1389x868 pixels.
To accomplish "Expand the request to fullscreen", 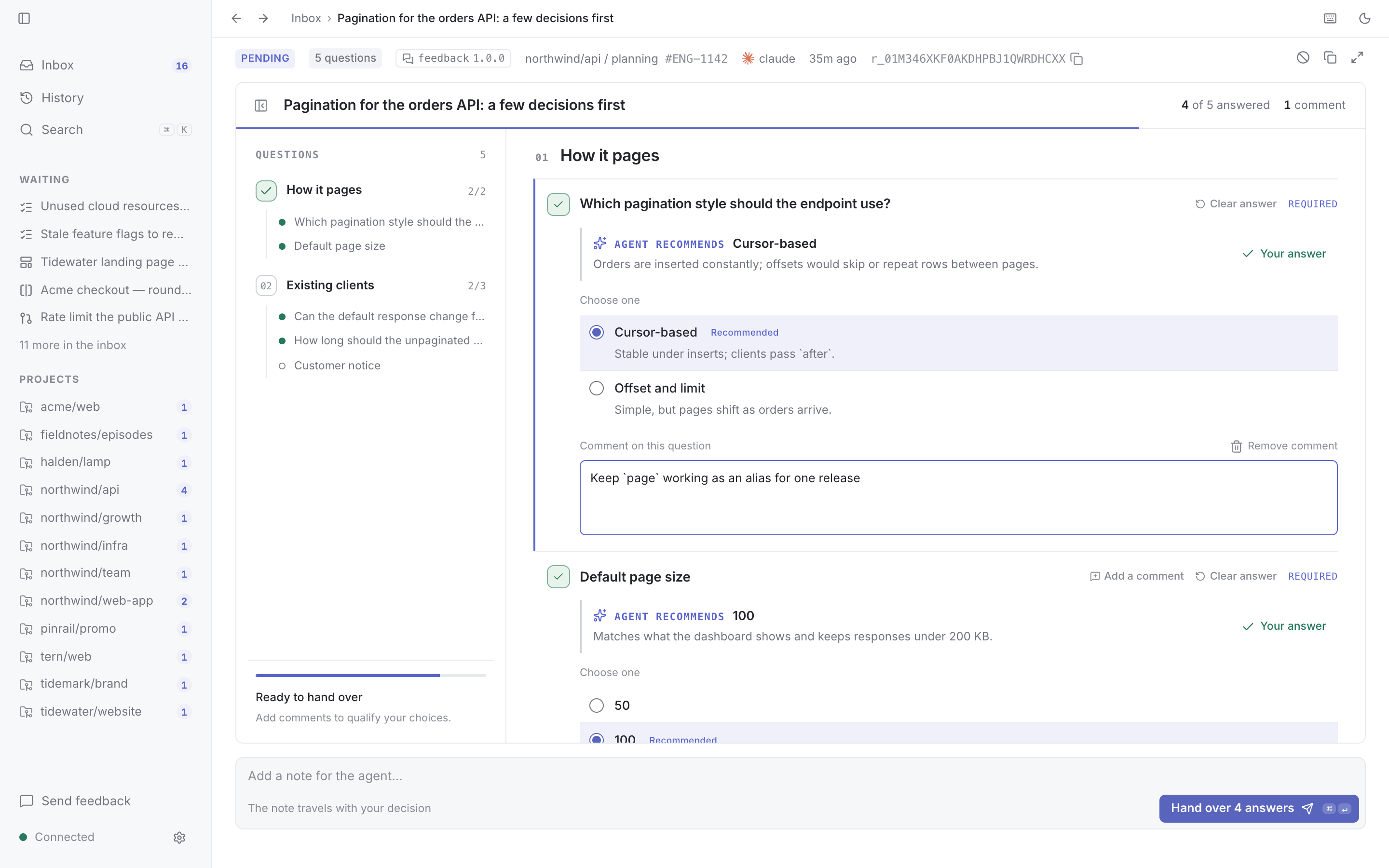I will pos(1357,57).
